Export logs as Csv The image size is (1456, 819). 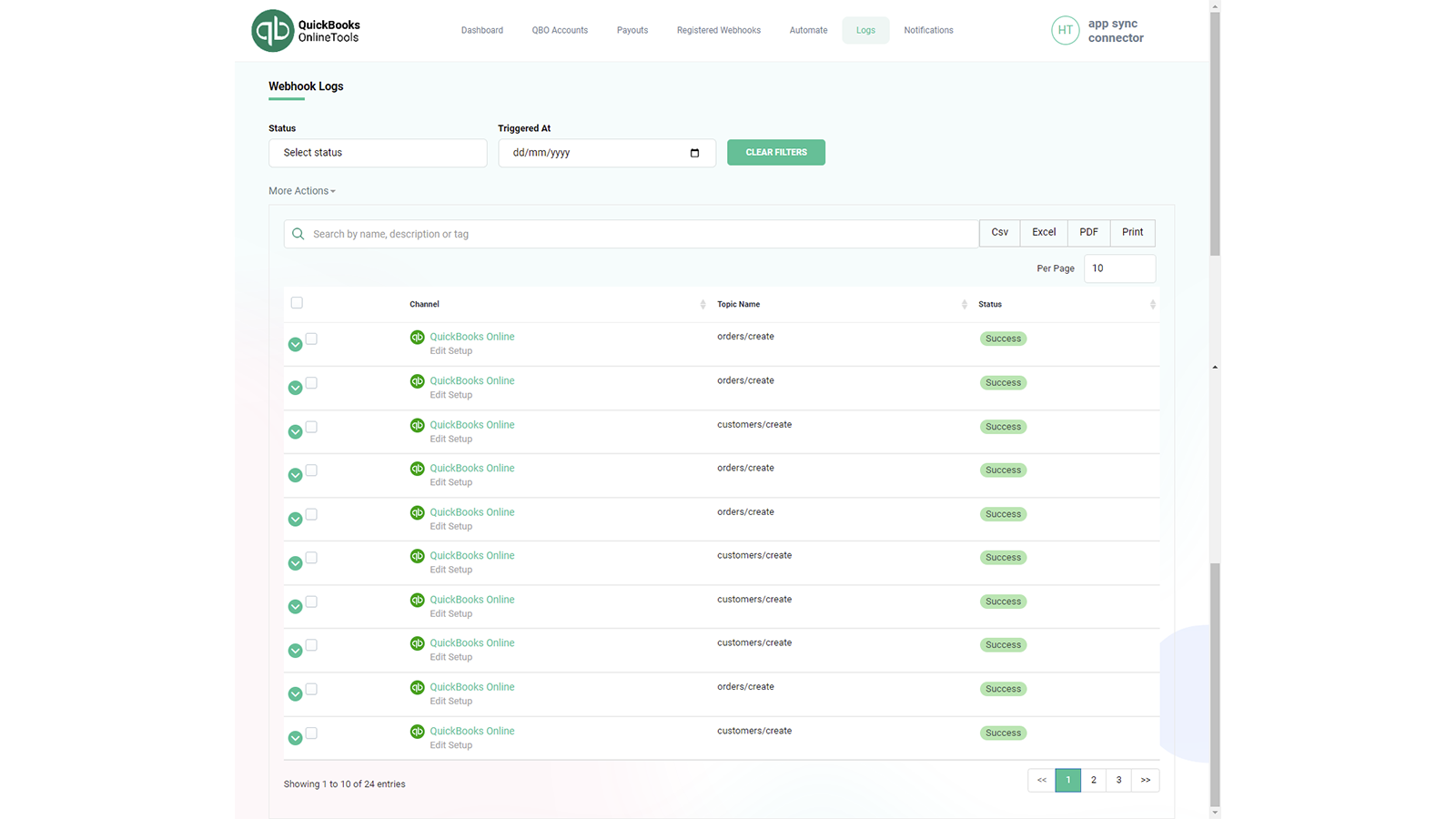pyautogui.click(x=999, y=233)
